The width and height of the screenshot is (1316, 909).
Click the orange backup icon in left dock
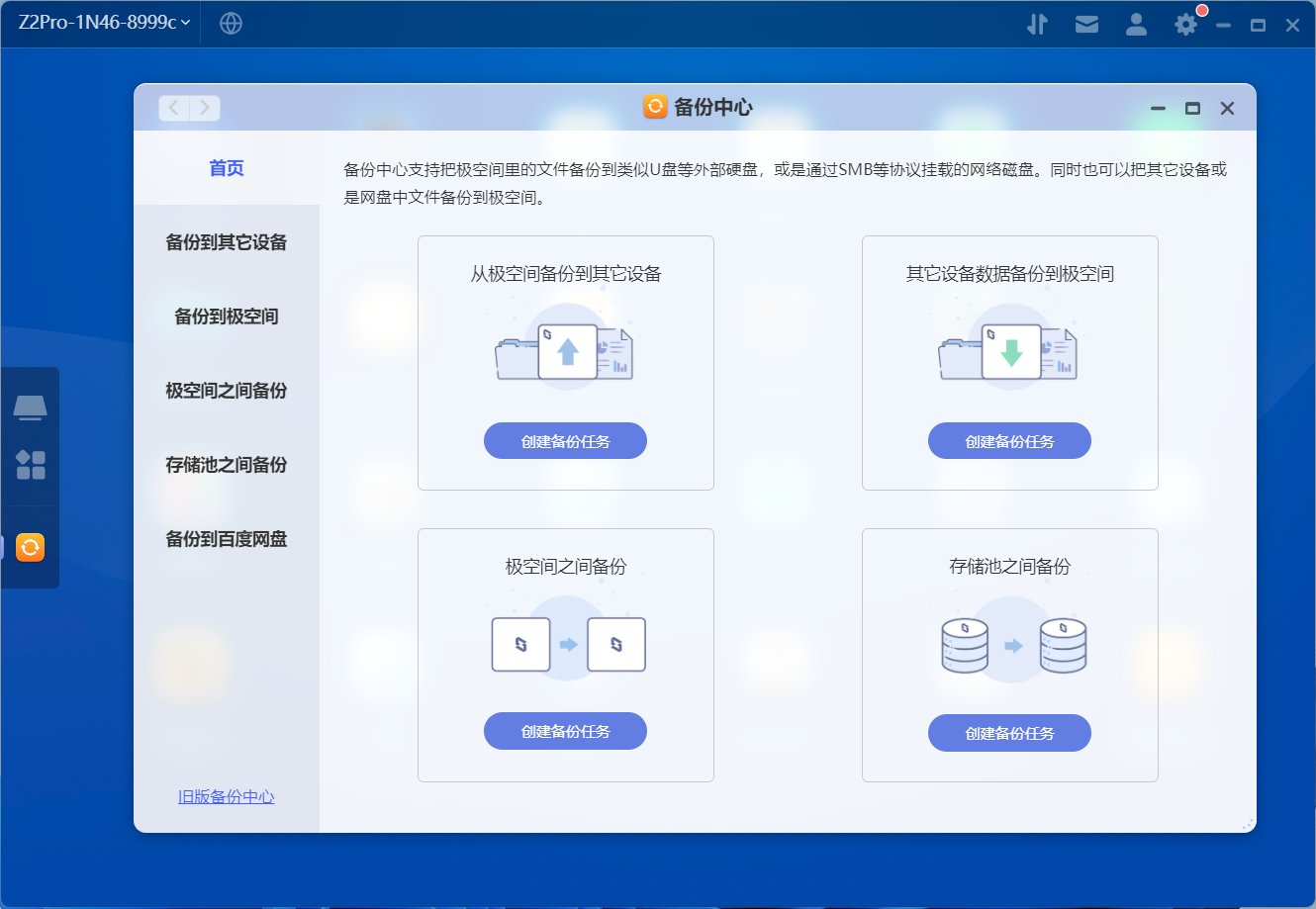[30, 546]
